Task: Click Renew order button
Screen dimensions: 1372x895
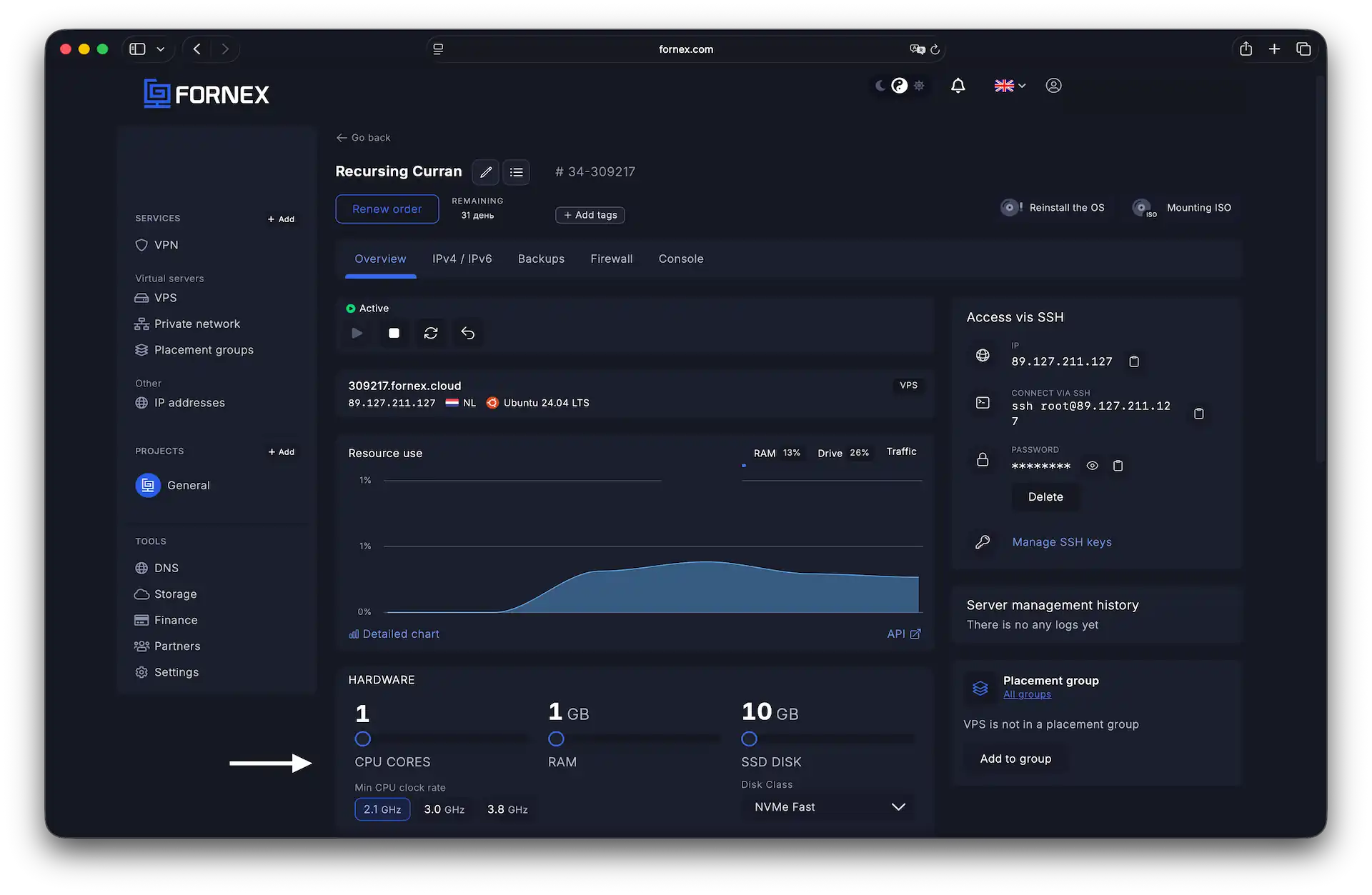Action: 387,209
